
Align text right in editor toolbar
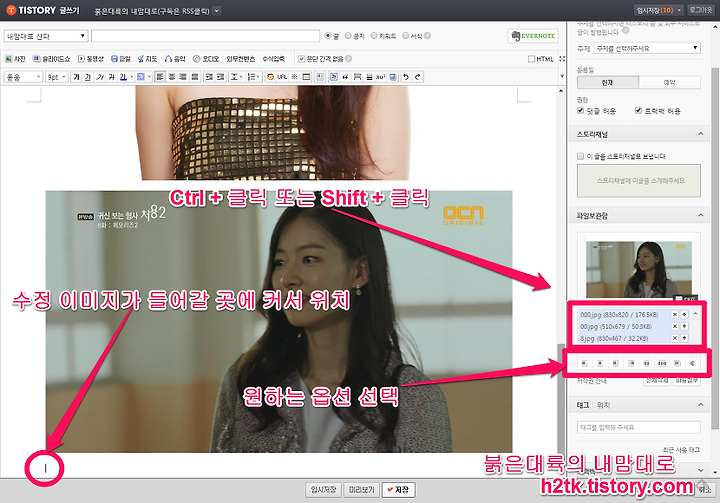[183, 77]
